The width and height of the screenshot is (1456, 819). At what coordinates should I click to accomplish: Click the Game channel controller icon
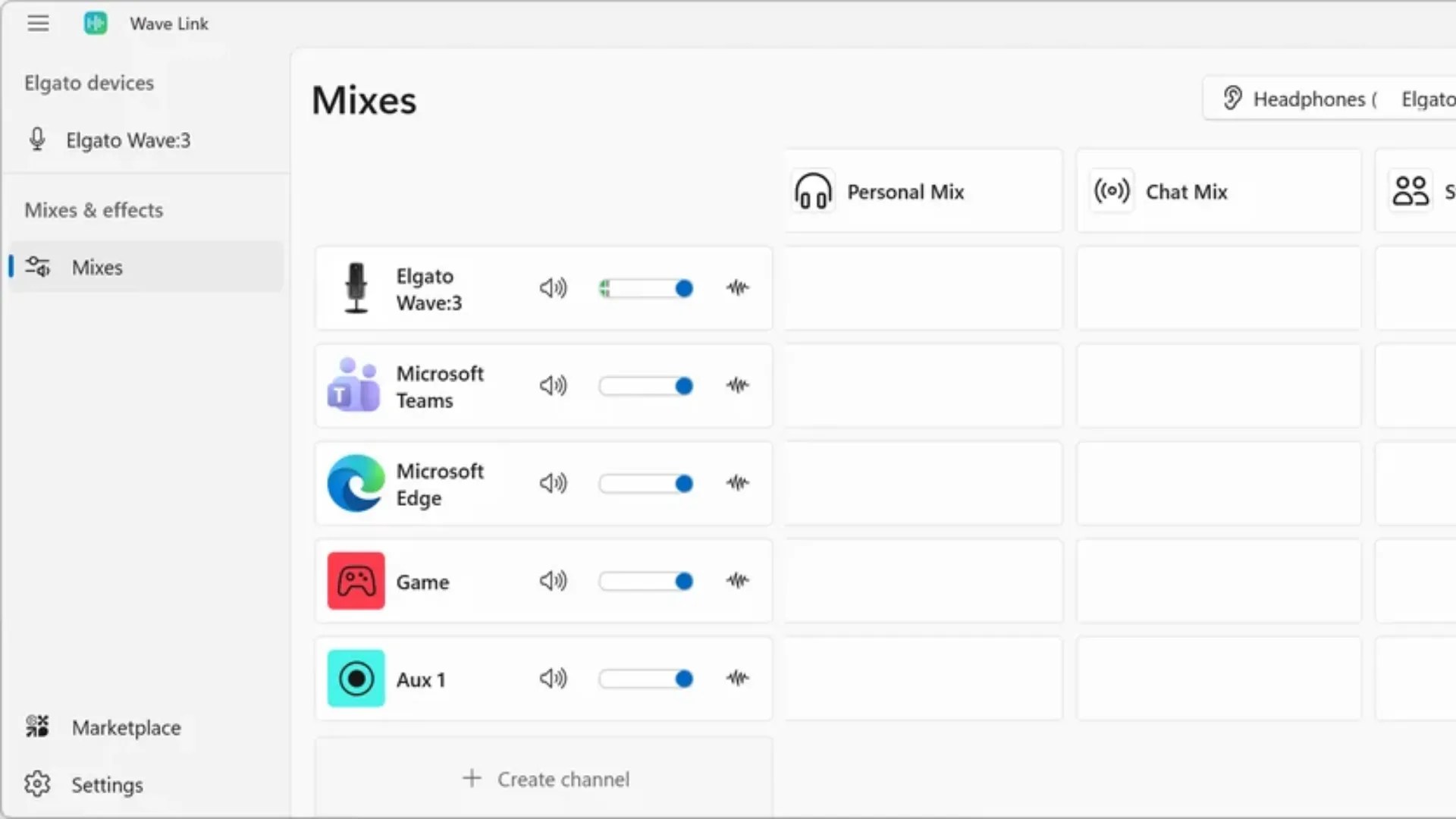pyautogui.click(x=356, y=582)
